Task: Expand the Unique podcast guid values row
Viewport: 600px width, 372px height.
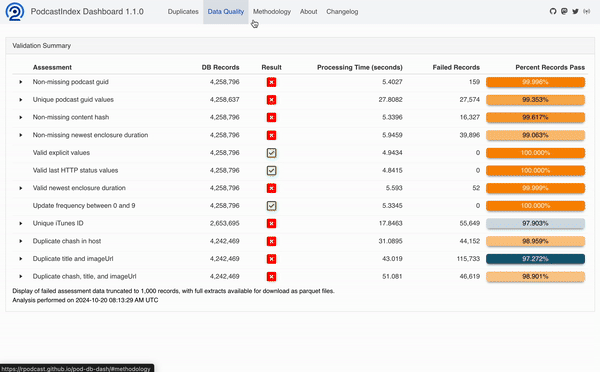Action: pyautogui.click(x=21, y=100)
